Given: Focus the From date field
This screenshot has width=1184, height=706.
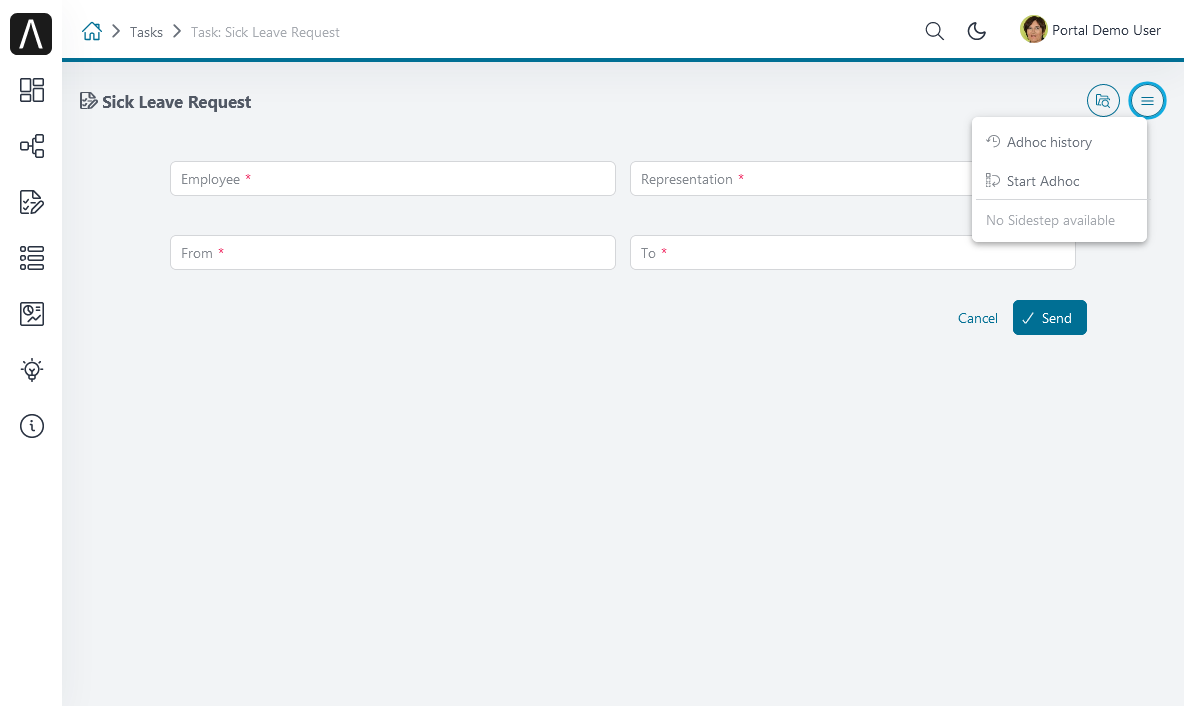Looking at the screenshot, I should [393, 253].
